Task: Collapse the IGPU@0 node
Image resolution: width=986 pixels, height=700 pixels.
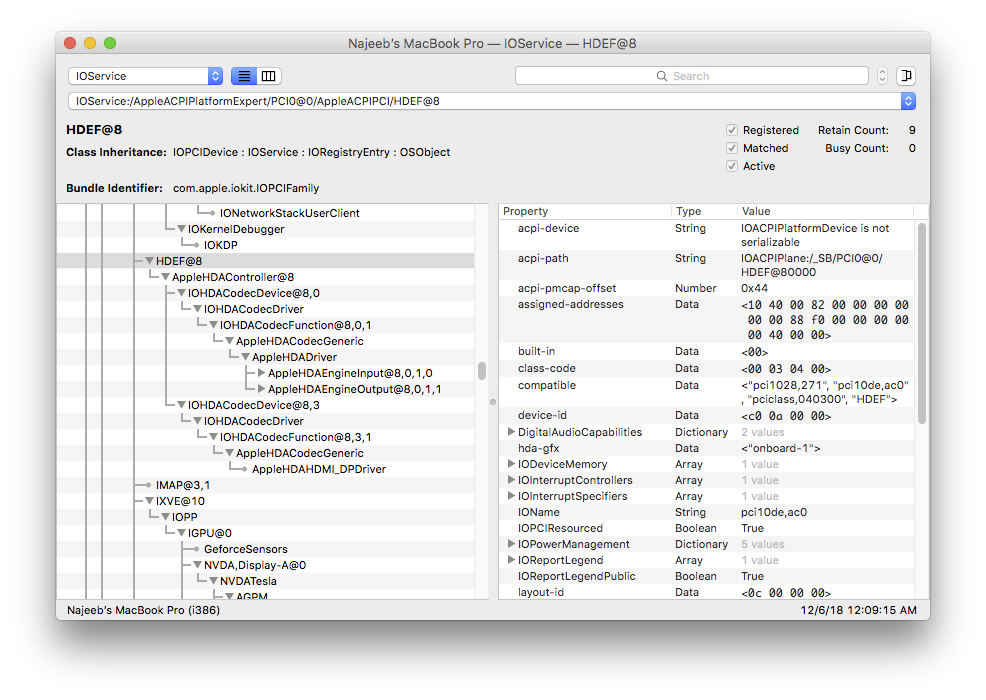Action: pyautogui.click(x=181, y=533)
